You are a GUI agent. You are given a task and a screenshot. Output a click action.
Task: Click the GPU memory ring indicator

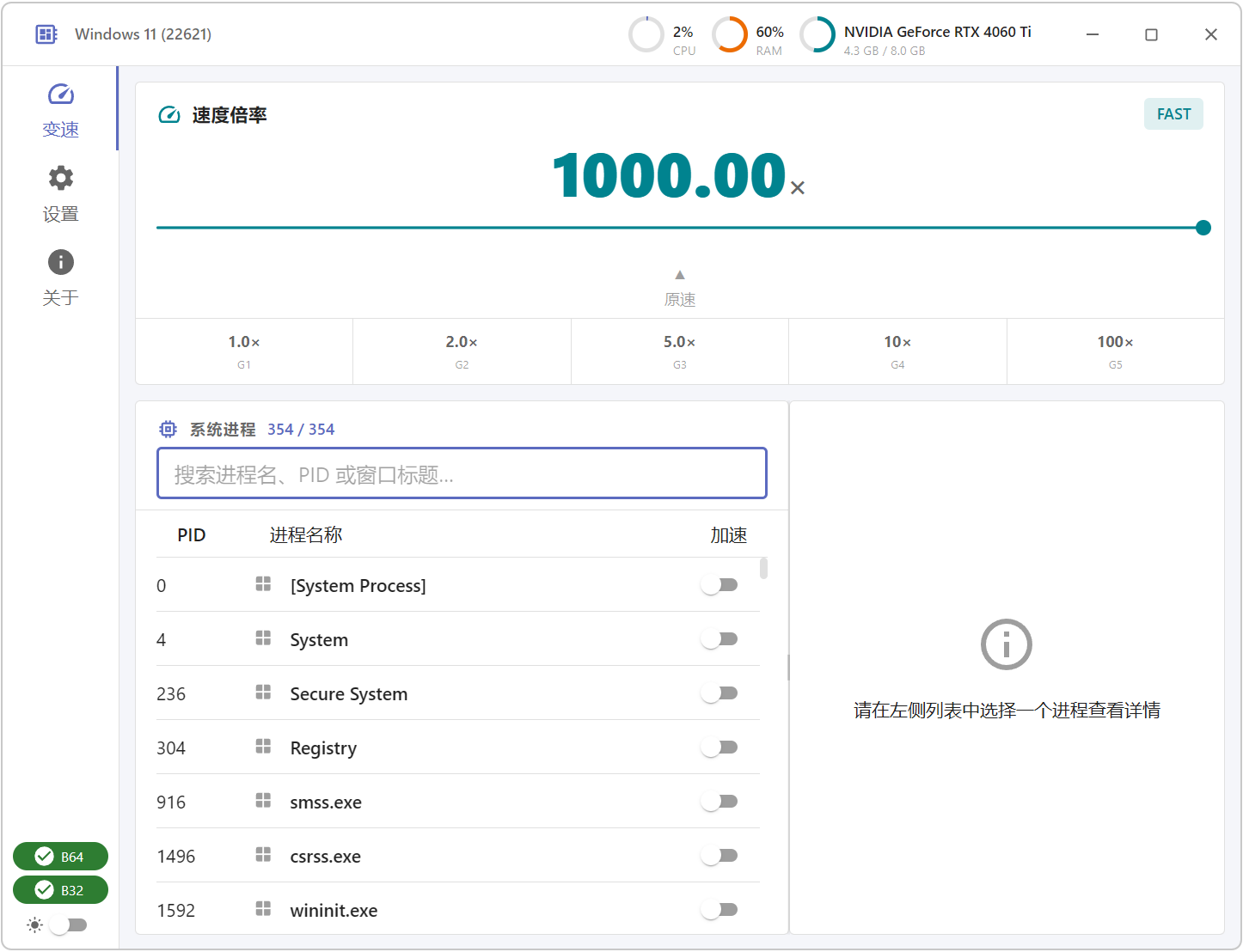[817, 34]
